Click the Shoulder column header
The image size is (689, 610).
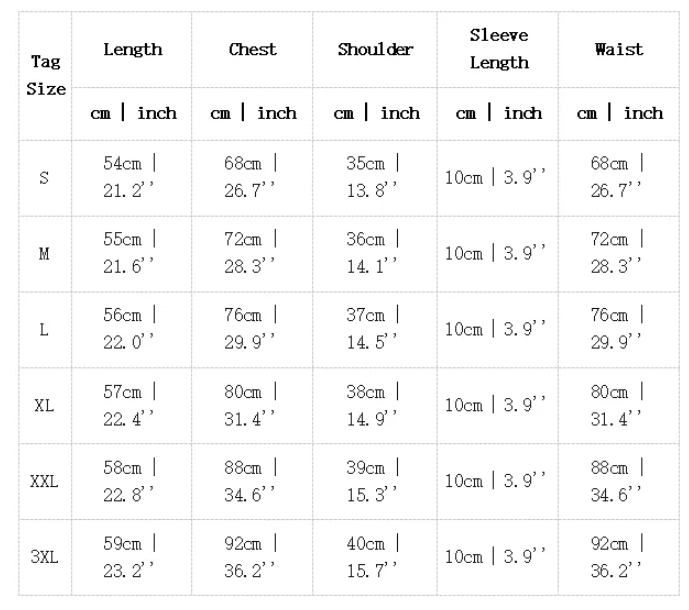click(375, 50)
